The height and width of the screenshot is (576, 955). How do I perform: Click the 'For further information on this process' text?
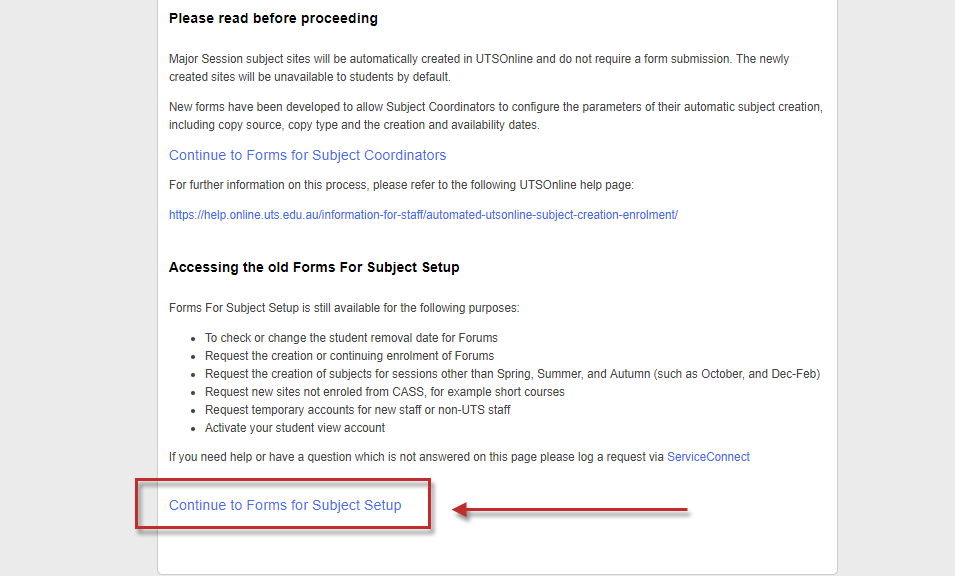(x=401, y=185)
